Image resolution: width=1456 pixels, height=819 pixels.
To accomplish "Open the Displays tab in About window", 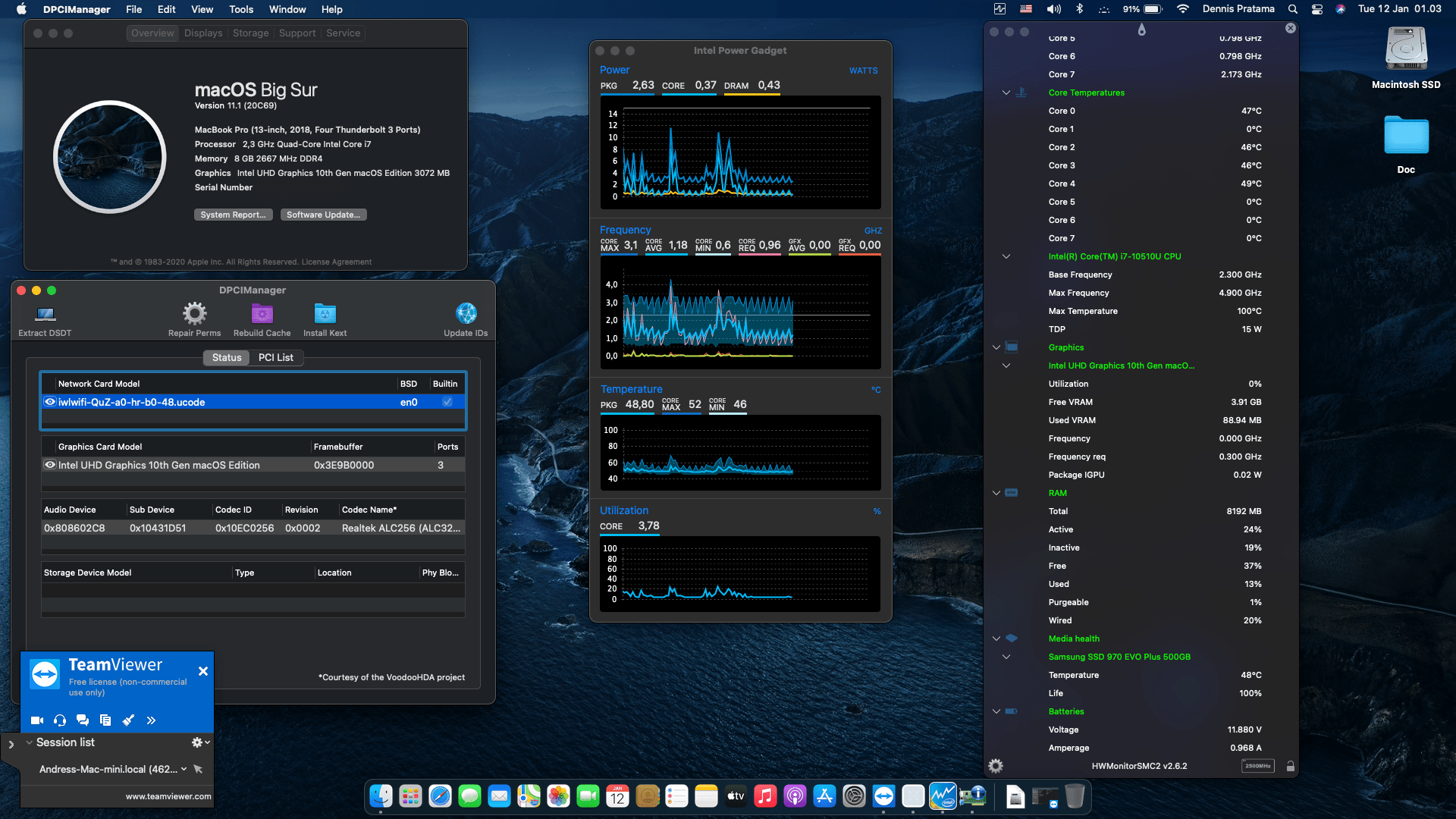I will point(202,33).
